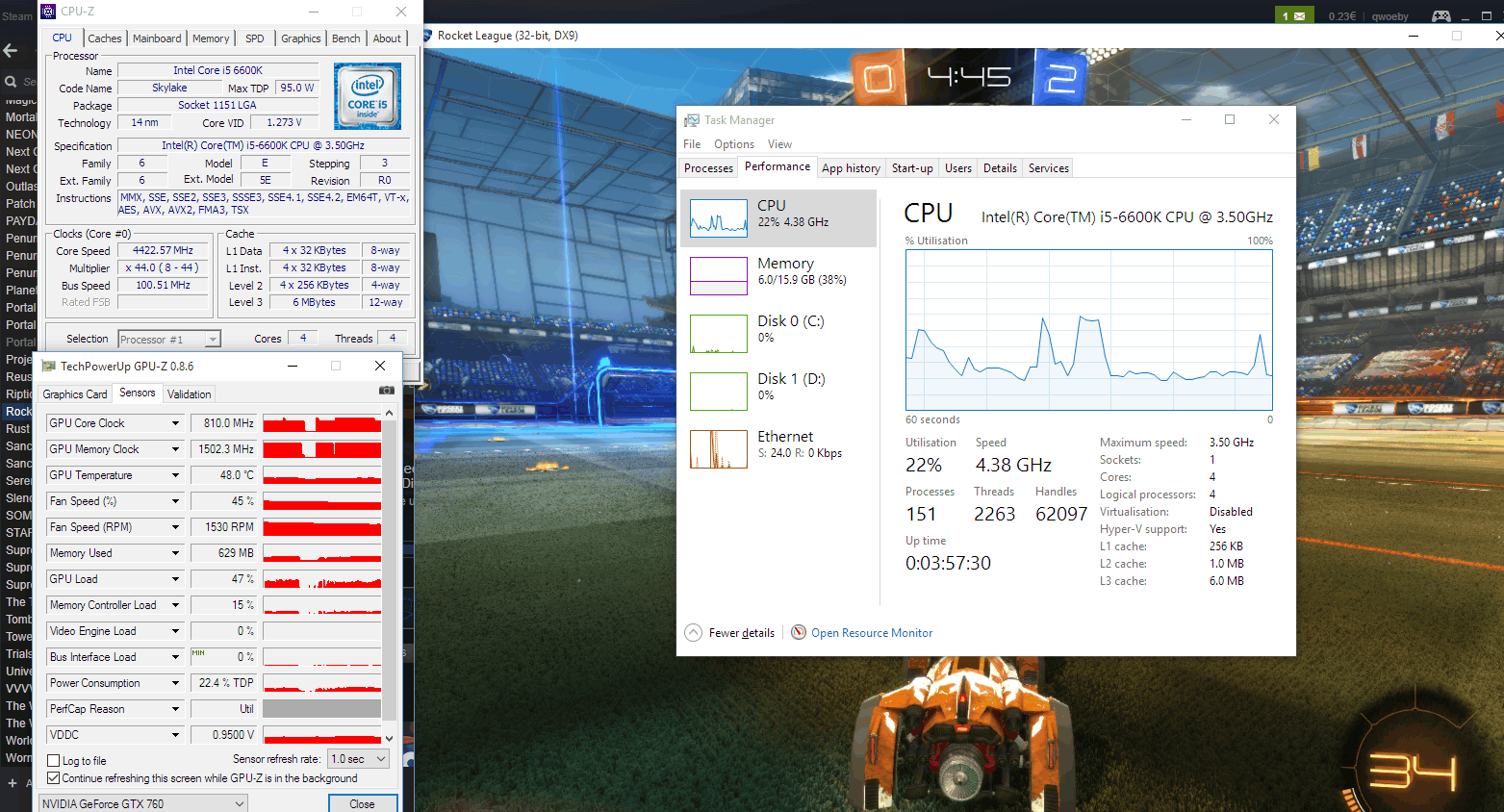Click the Fewer details chevron icon
Image resolution: width=1504 pixels, height=812 pixels.
pyautogui.click(x=693, y=632)
